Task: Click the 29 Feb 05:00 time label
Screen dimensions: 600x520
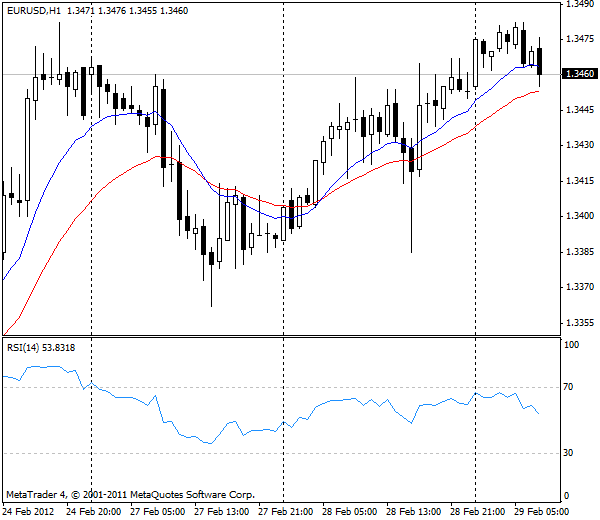Action: coord(541,512)
